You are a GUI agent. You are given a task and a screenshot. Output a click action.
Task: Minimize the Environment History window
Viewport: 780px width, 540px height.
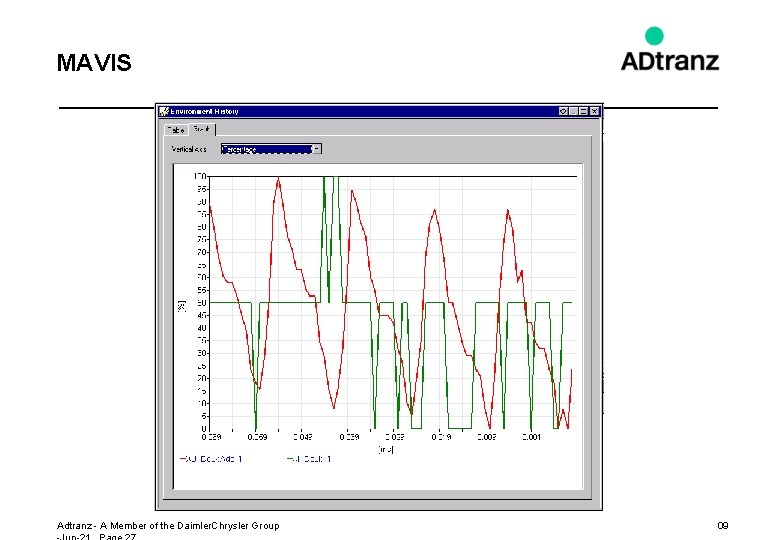[x=574, y=111]
